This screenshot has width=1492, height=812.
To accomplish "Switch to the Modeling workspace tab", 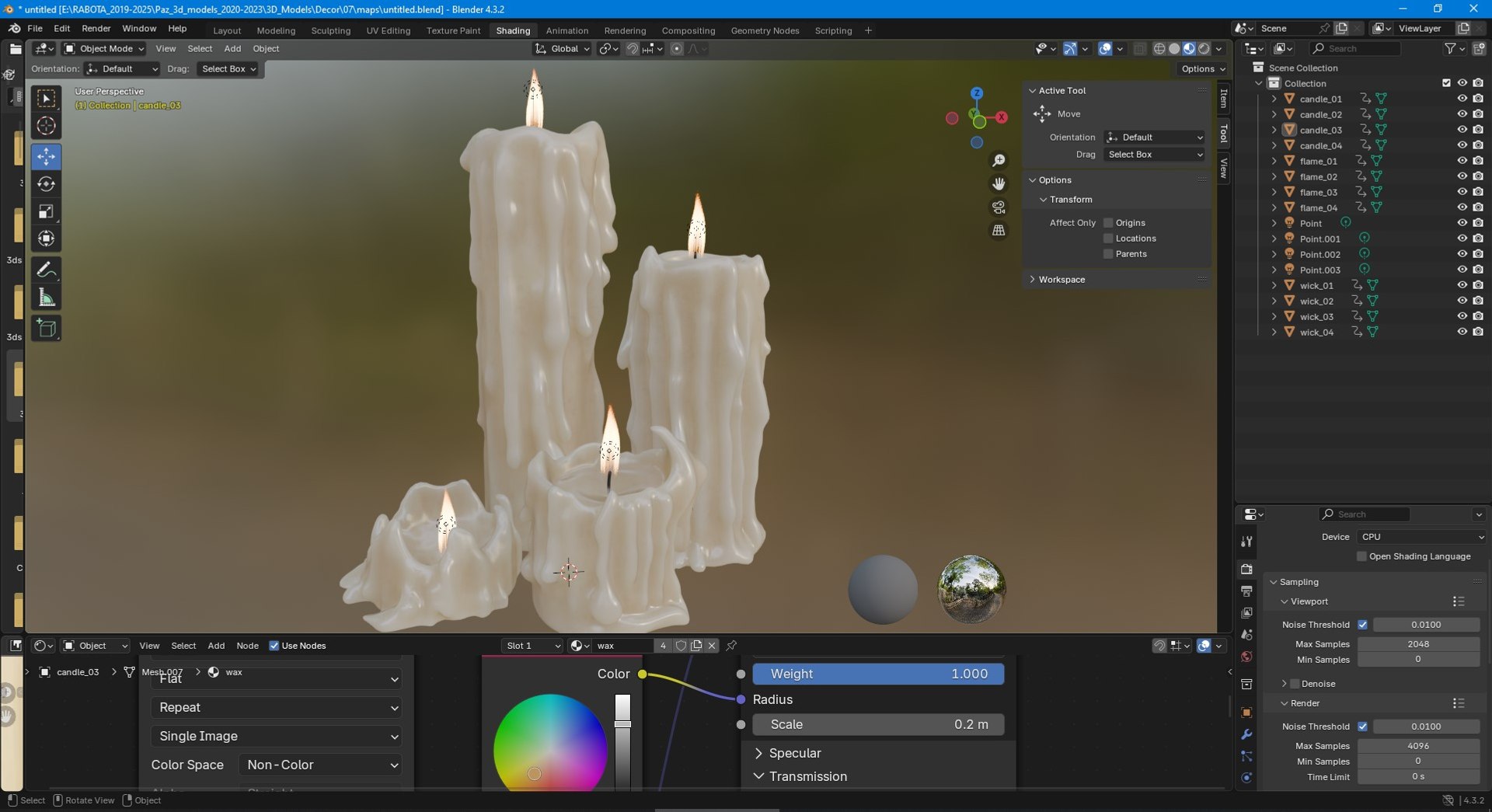I will (276, 30).
